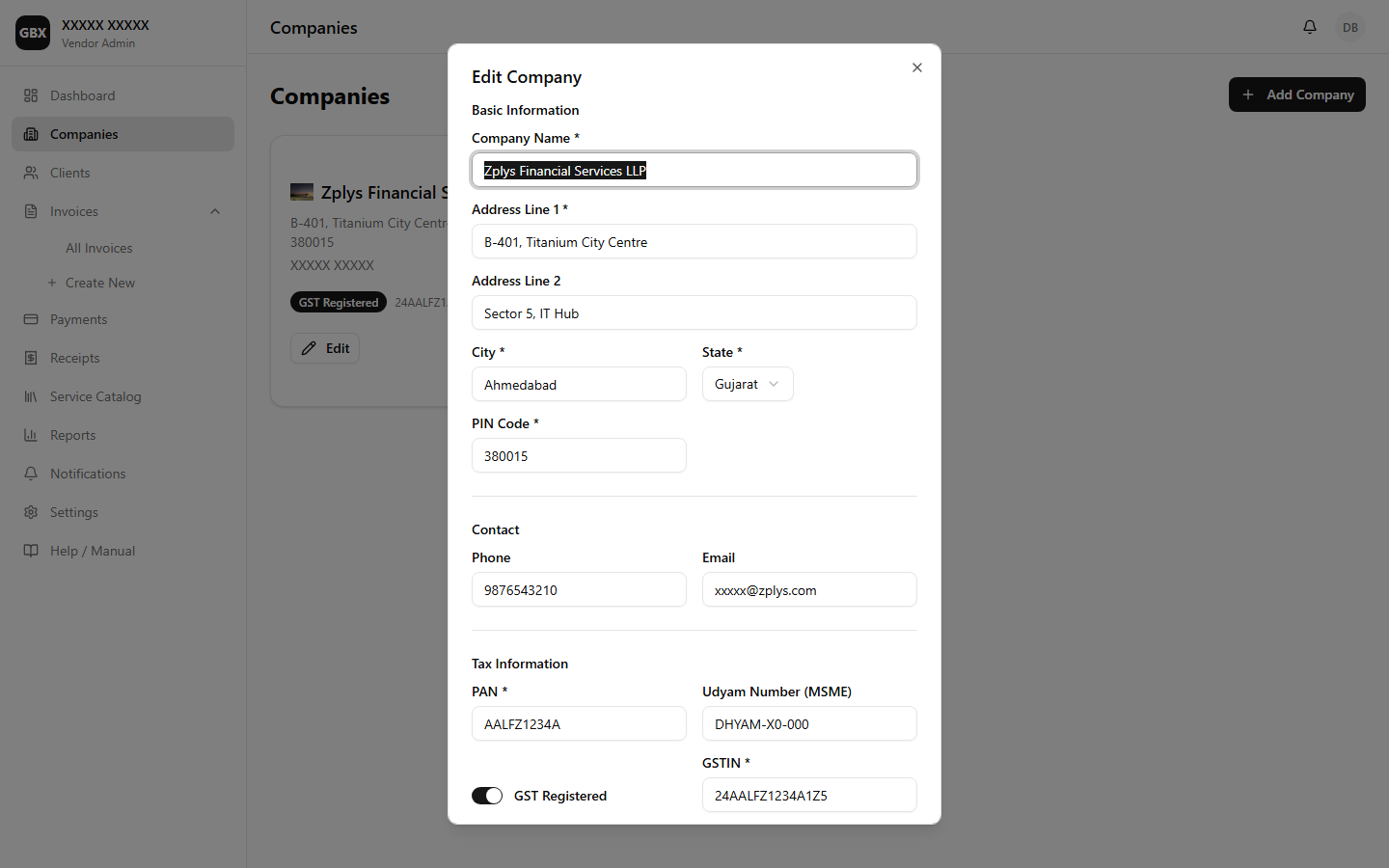Click the Settings gear icon

click(31, 512)
